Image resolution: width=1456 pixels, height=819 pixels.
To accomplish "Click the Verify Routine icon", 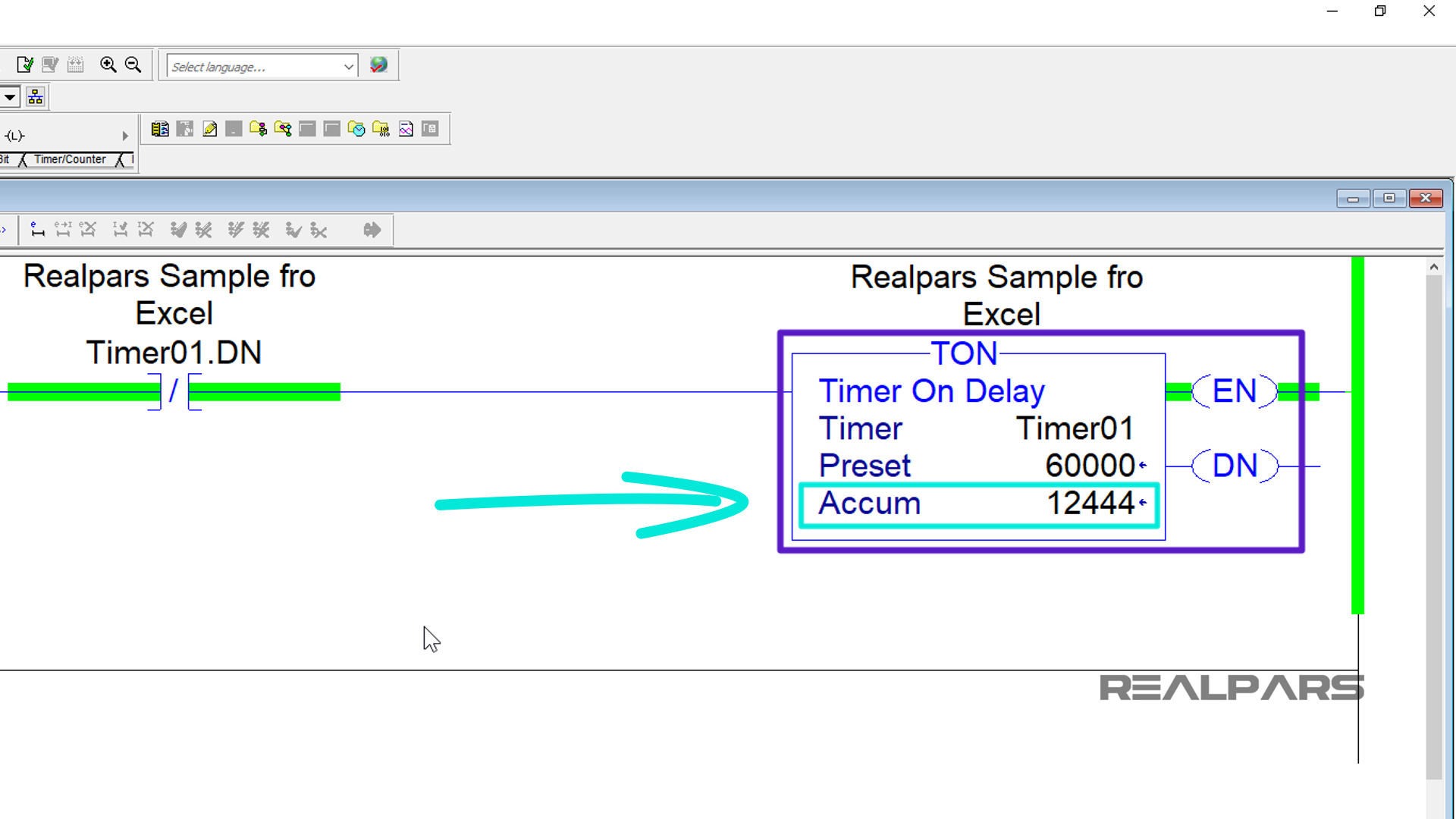I will 24,64.
